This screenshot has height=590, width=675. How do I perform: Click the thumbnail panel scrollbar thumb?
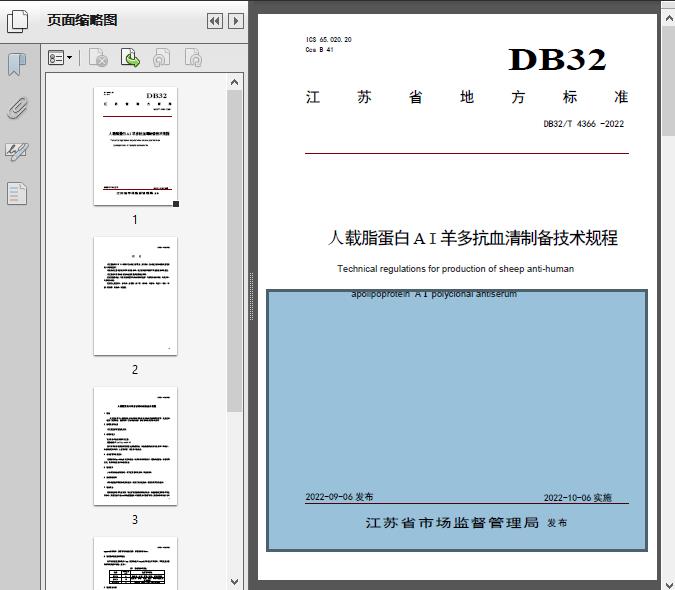[x=235, y=251]
